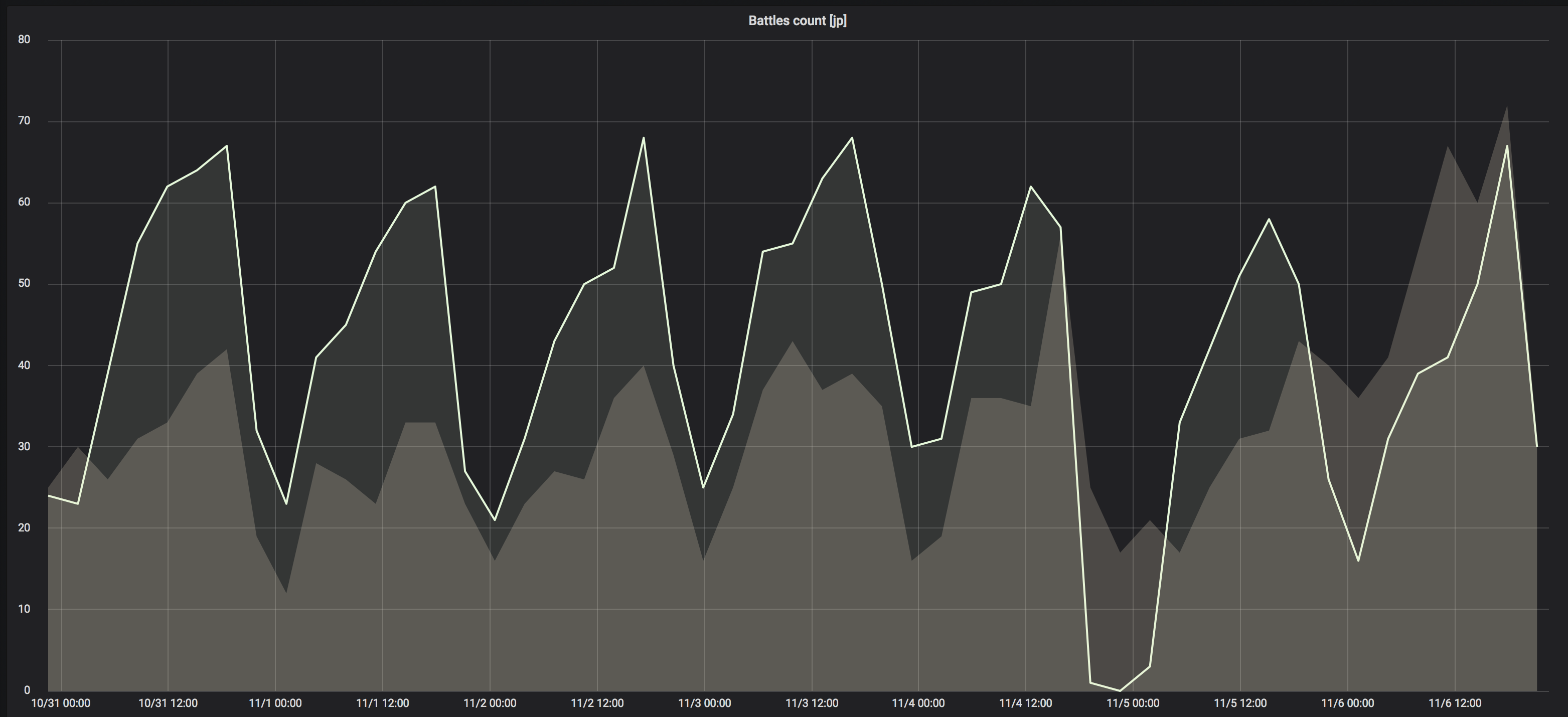Click the '11/3 00:00' time label
1568x717 pixels.
click(x=704, y=703)
